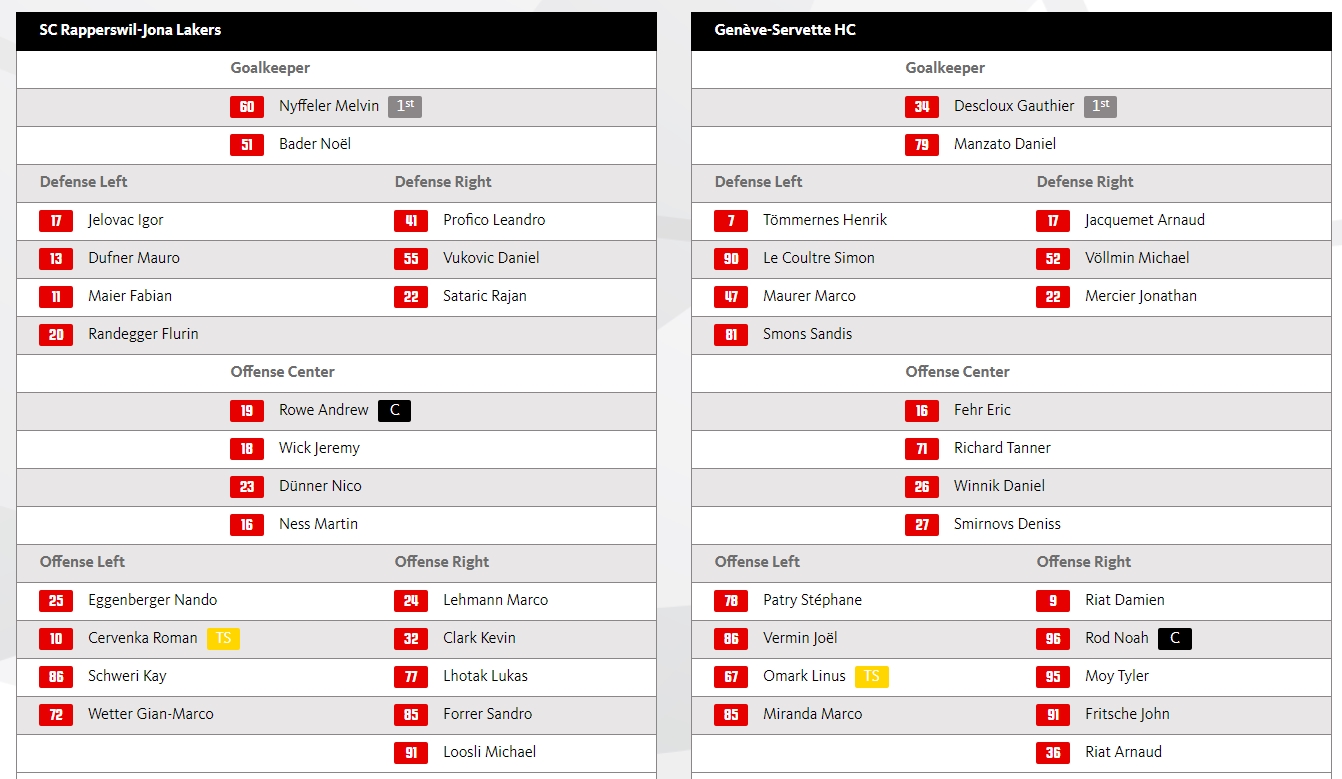
Task: Click the number 19 badge for Rowe Andrew
Action: (247, 411)
